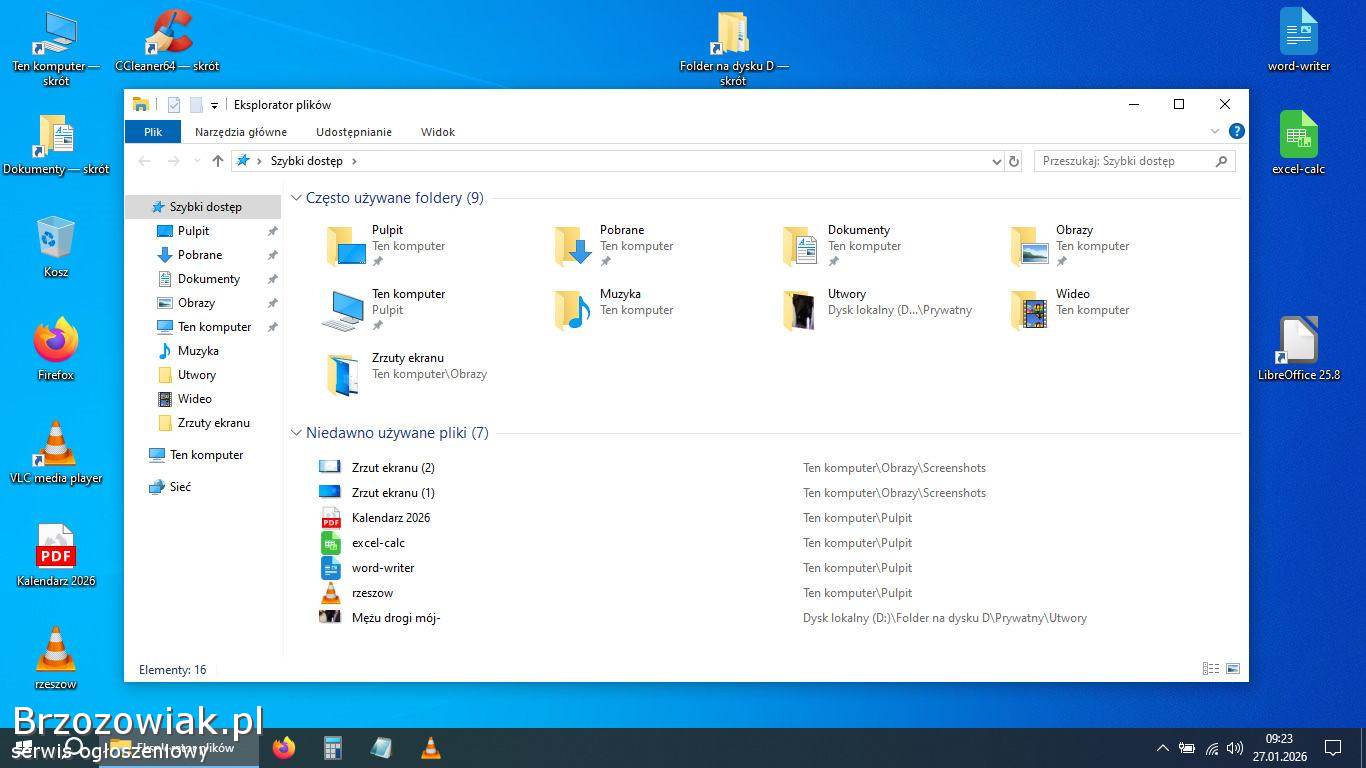Click the Up arrow navigation button
The width and height of the screenshot is (1366, 768).
(218, 161)
